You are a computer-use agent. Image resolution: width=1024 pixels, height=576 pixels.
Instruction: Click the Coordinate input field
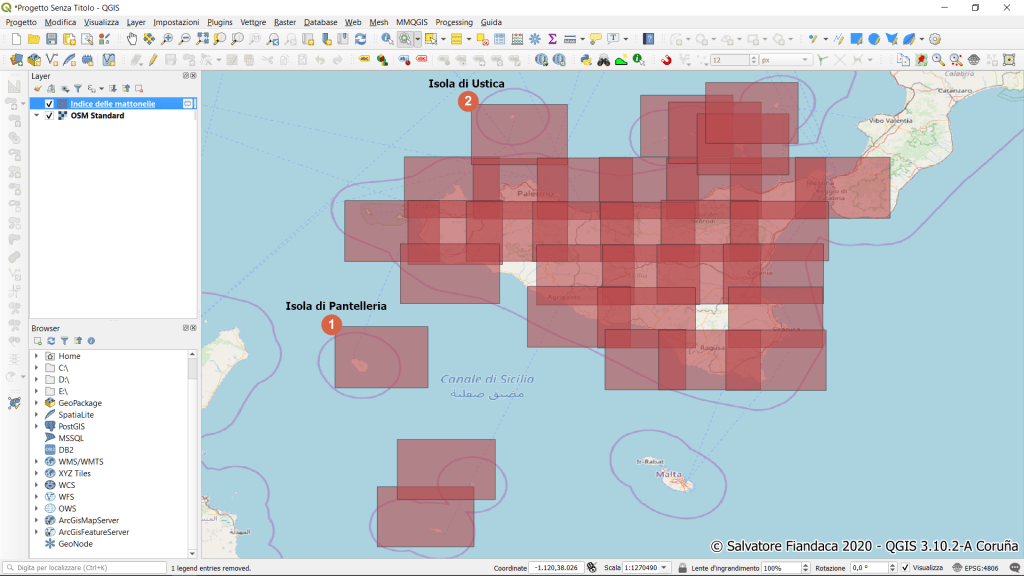[x=555, y=568]
